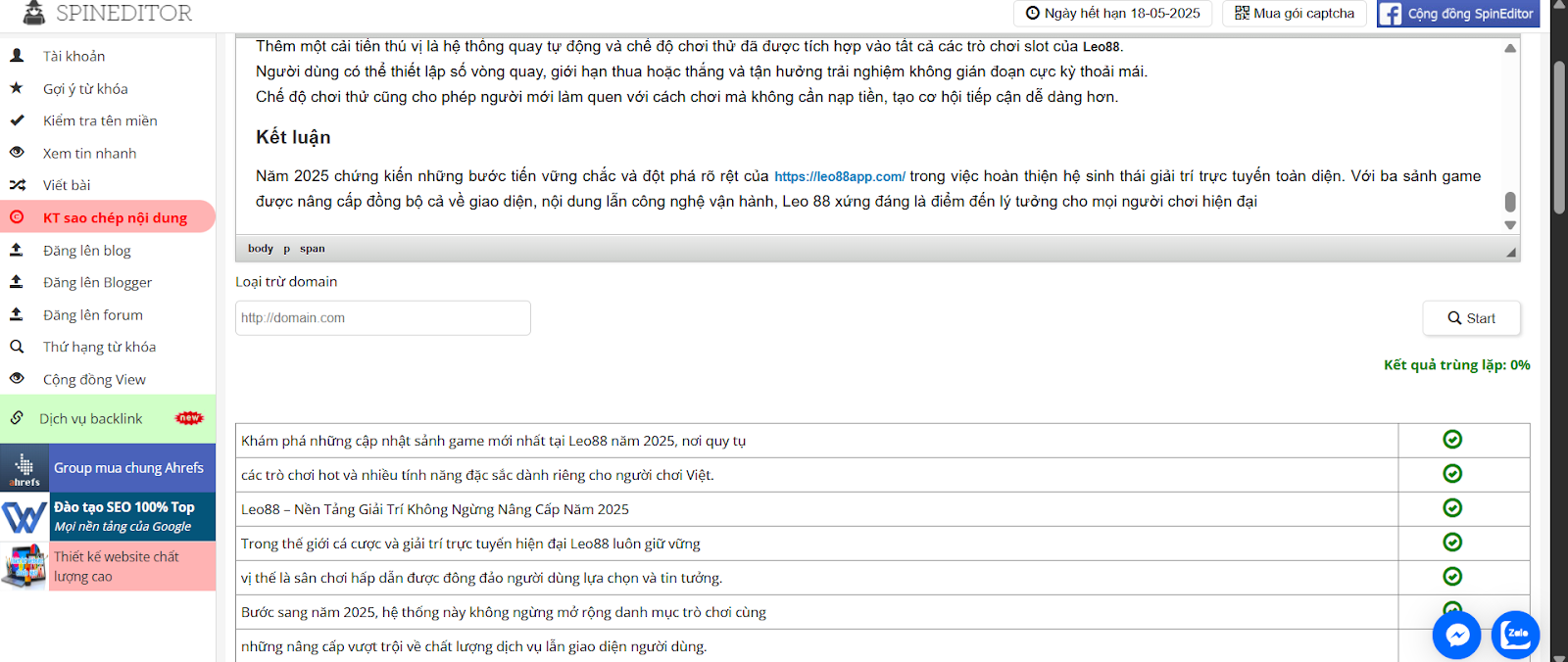Click the KT sao chép nội dung circle icon

(17, 217)
